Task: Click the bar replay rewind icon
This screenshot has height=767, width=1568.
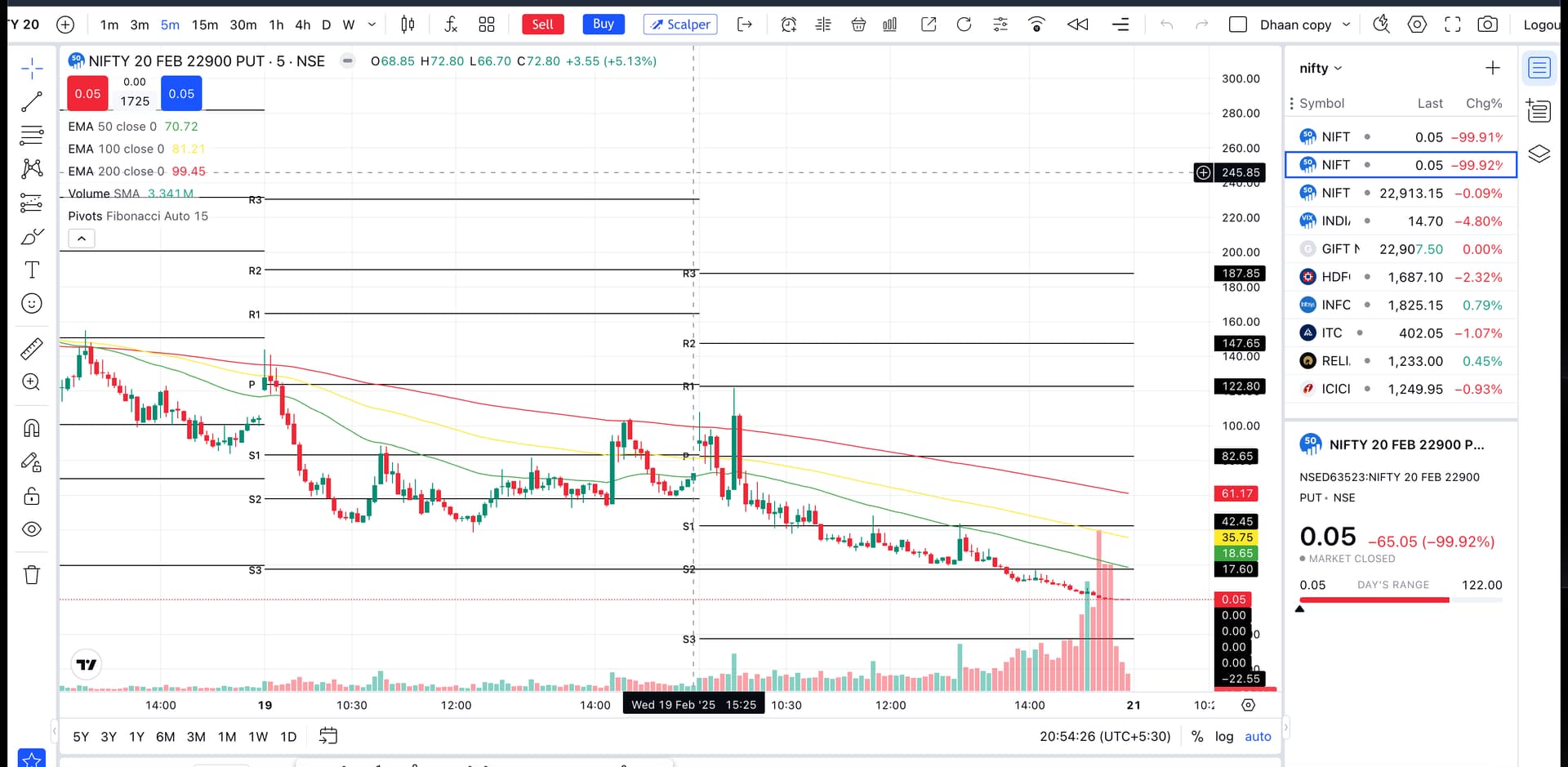Action: [x=1078, y=25]
